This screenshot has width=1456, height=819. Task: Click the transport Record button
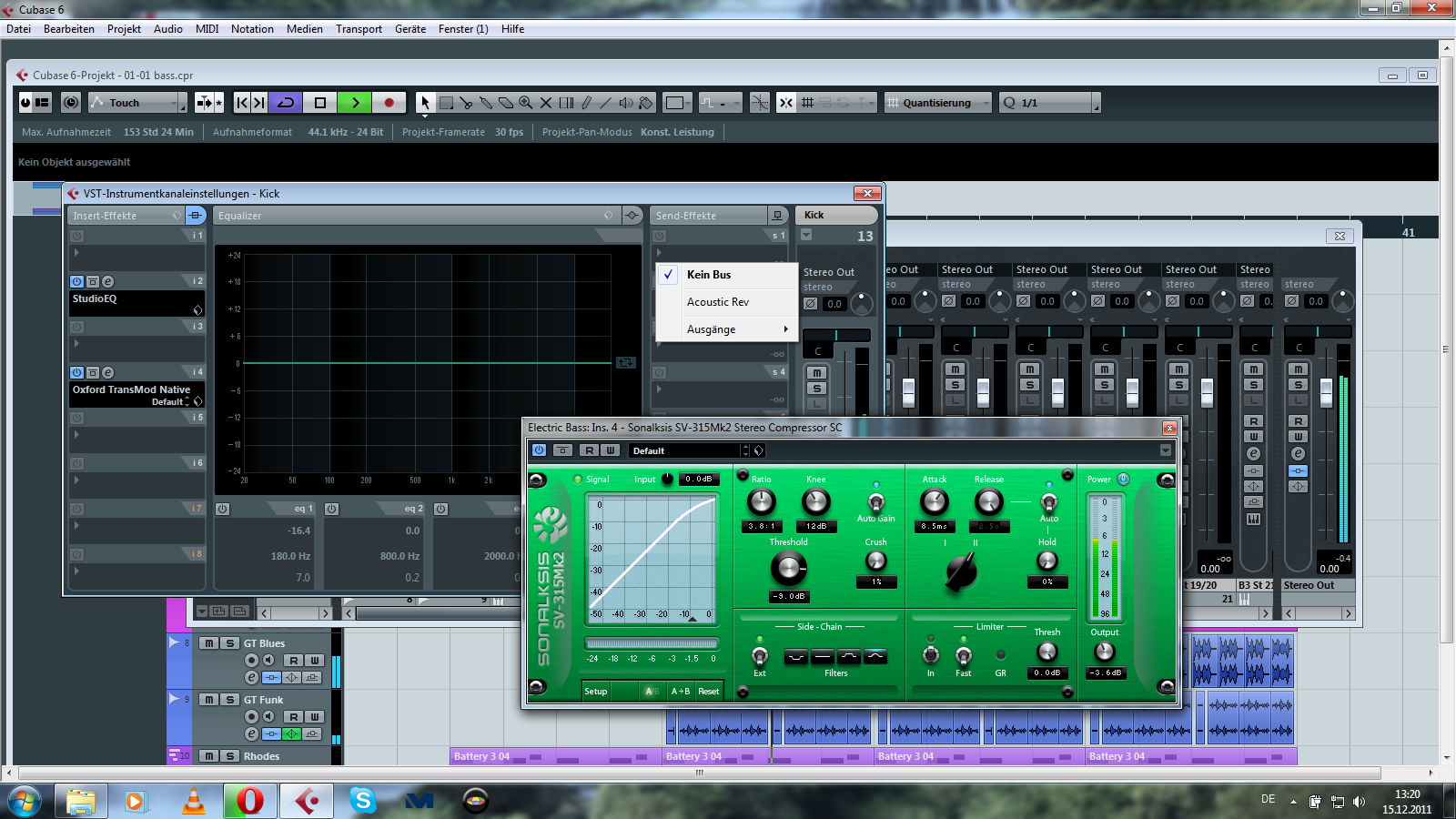pos(389,103)
